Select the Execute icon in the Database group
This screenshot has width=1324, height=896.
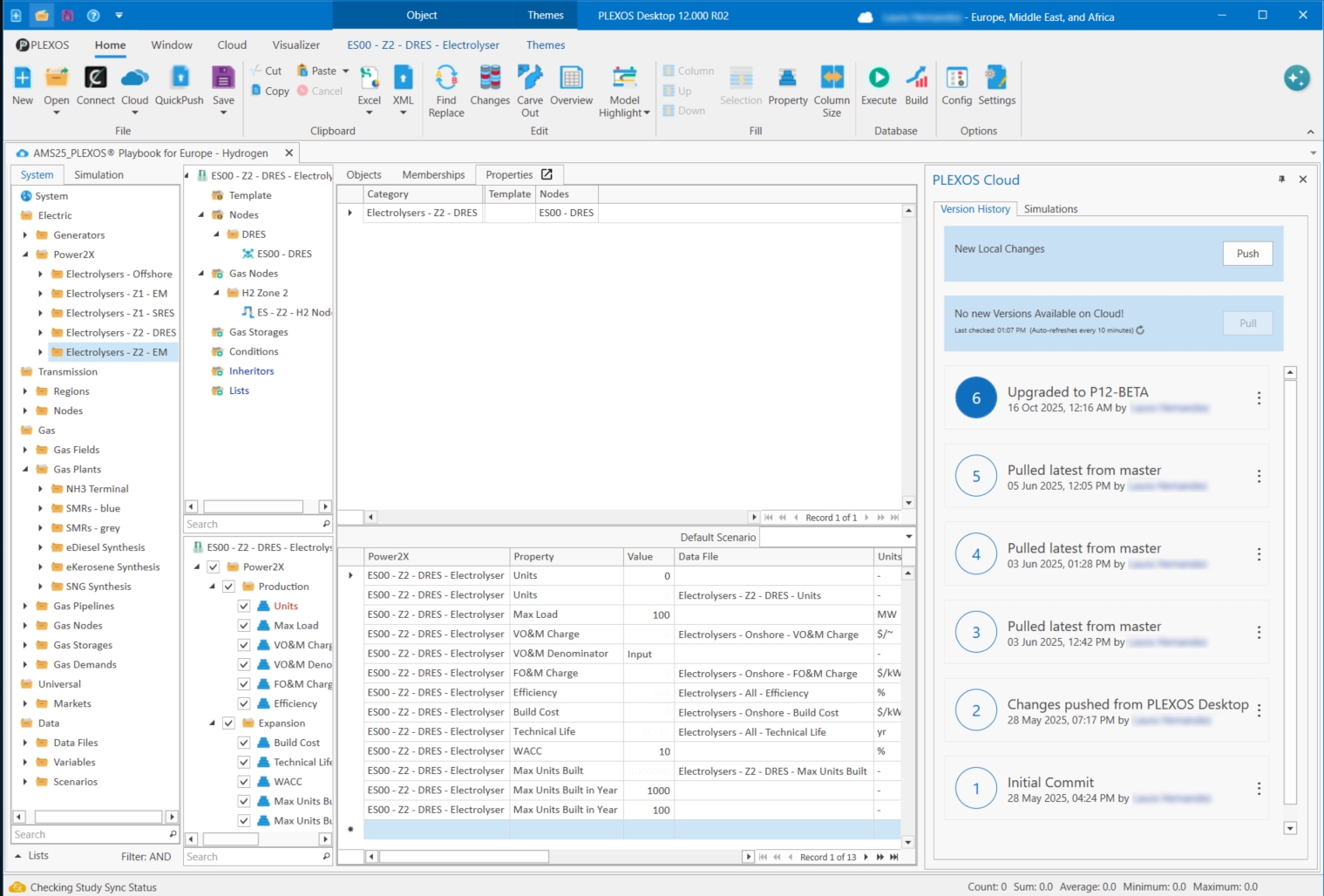pyautogui.click(x=879, y=85)
